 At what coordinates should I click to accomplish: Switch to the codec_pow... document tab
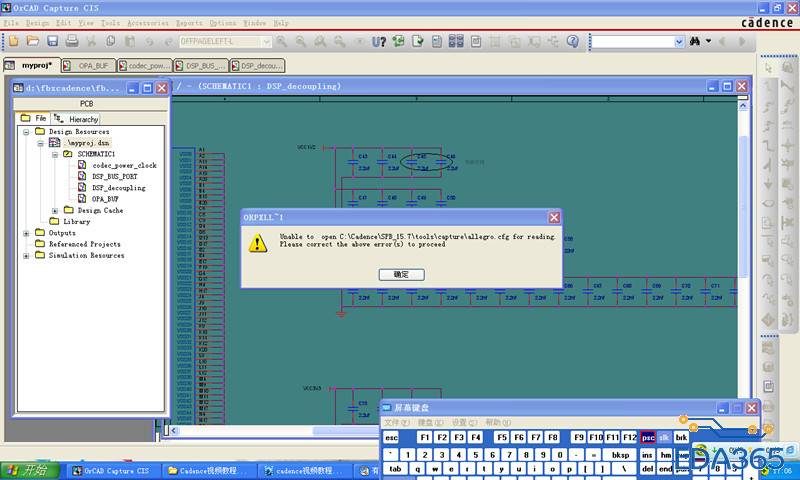tap(144, 66)
